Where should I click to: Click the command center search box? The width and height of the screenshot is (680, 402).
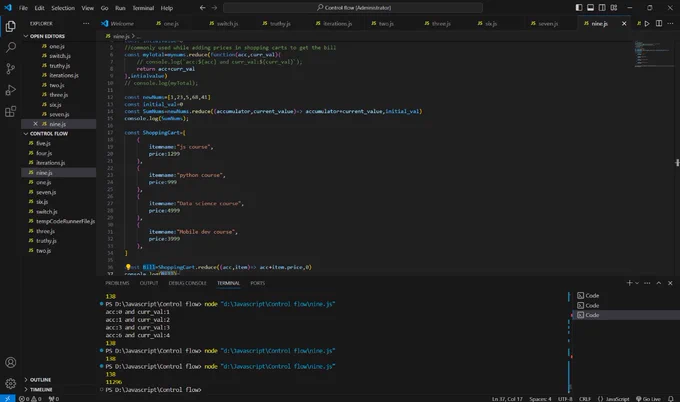(353, 7)
